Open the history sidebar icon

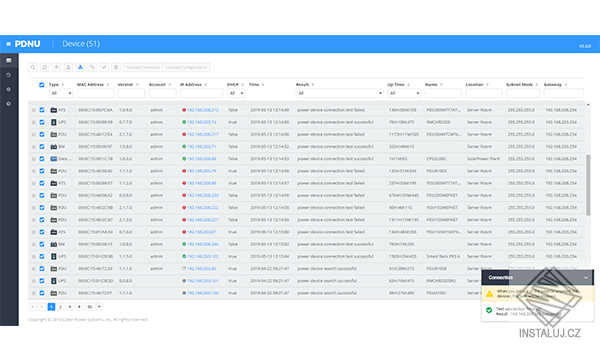point(8,75)
